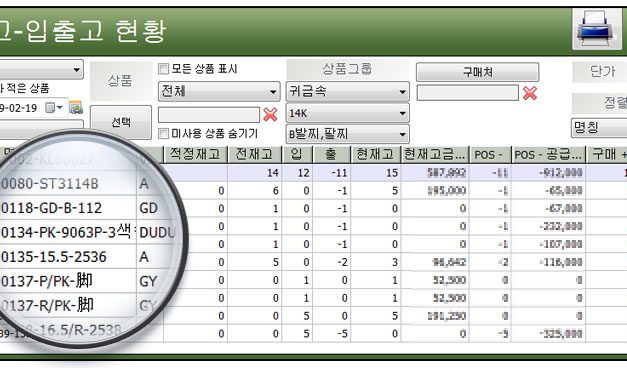627x368 pixels.
Task: Click the total 전재고 value 14
Action: pos(273,173)
